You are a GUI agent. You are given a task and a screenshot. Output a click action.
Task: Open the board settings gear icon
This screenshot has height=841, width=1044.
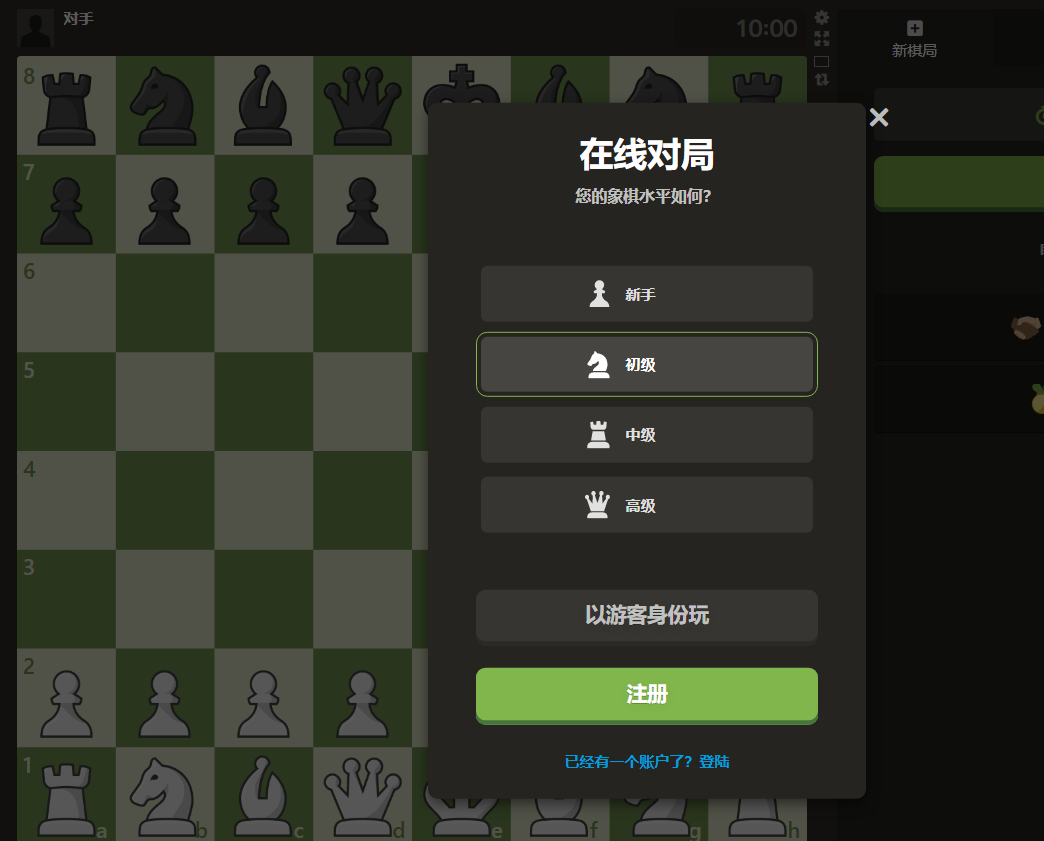pos(822,17)
